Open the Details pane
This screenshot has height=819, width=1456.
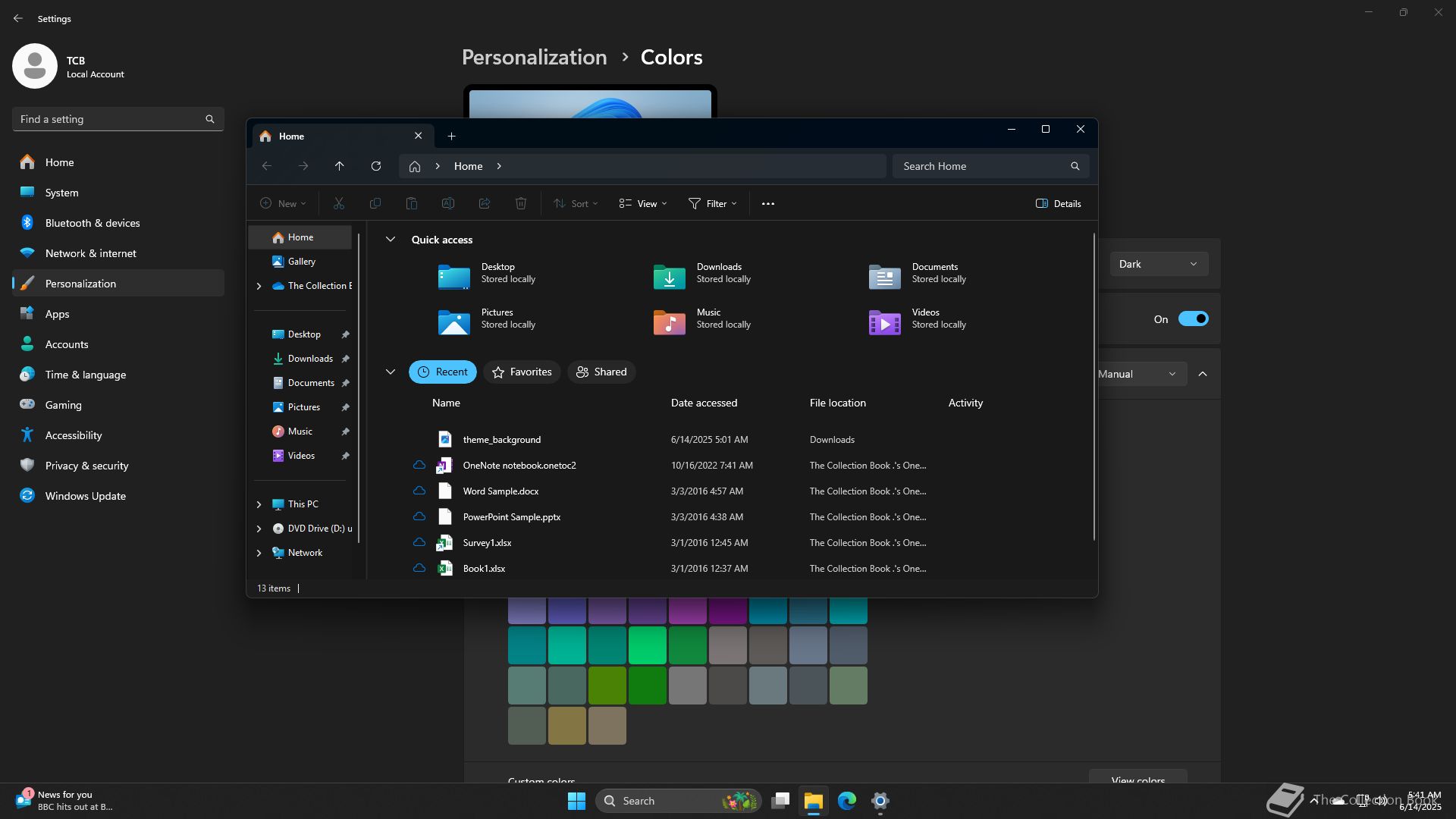tap(1058, 203)
